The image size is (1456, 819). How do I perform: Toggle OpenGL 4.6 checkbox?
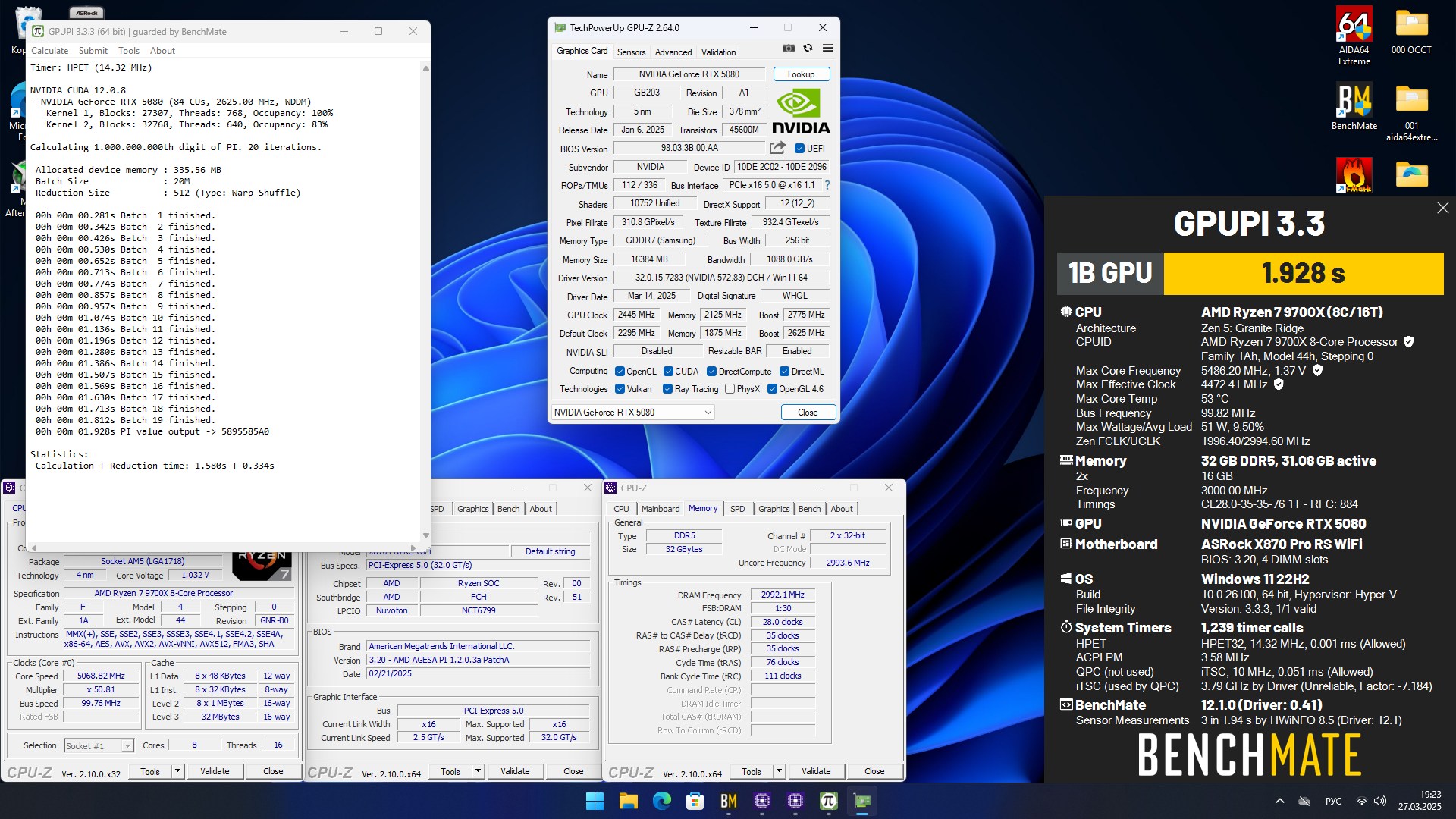[772, 389]
